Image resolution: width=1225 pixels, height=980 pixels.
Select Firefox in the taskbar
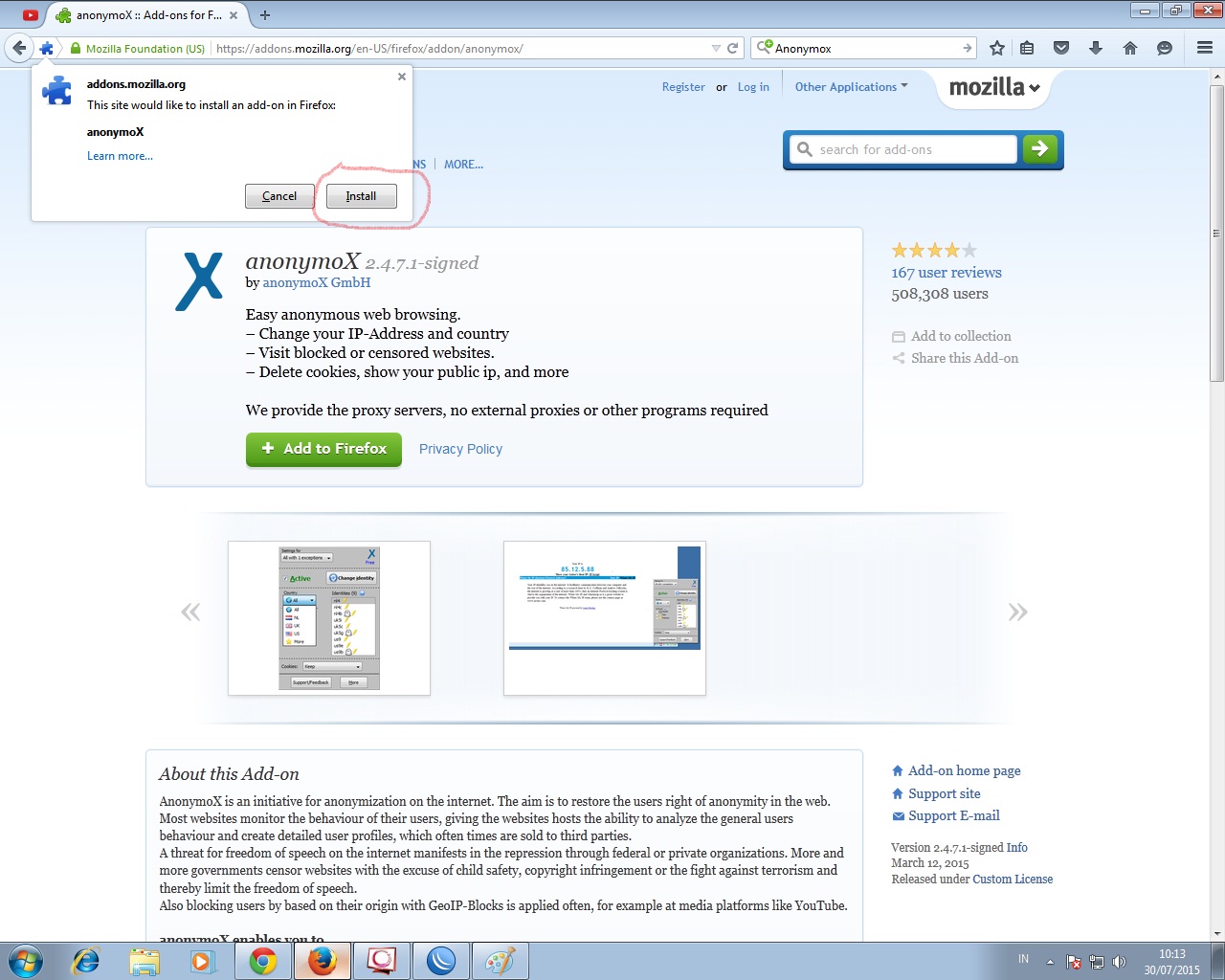(322, 961)
